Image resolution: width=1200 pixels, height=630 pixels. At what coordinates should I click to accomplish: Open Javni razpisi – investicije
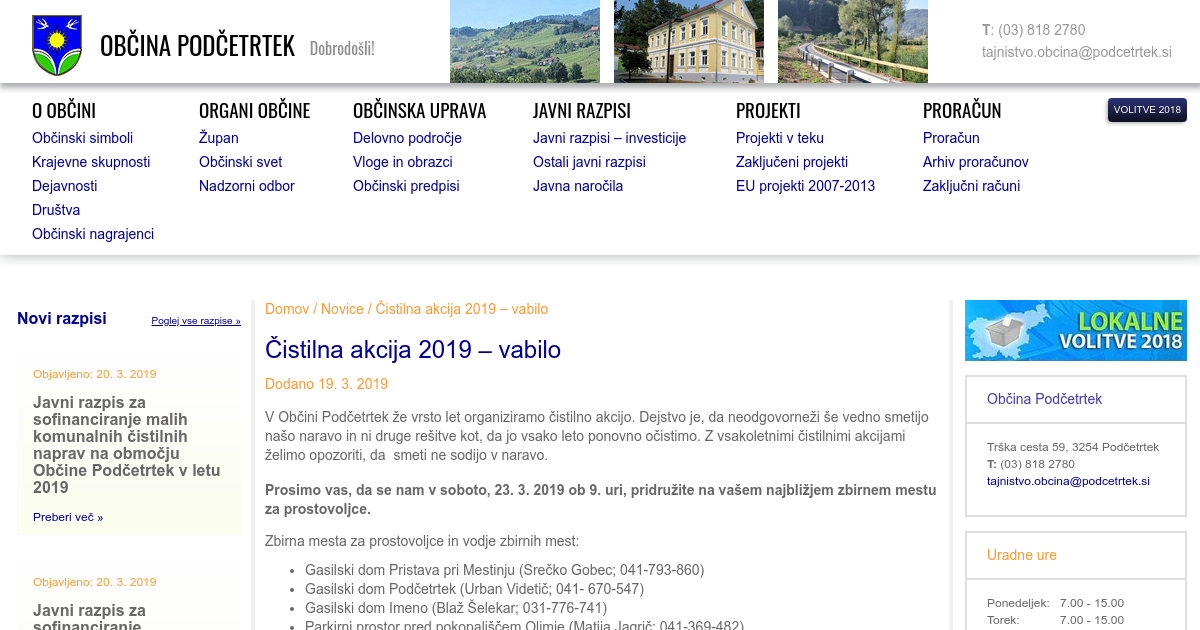tap(609, 138)
